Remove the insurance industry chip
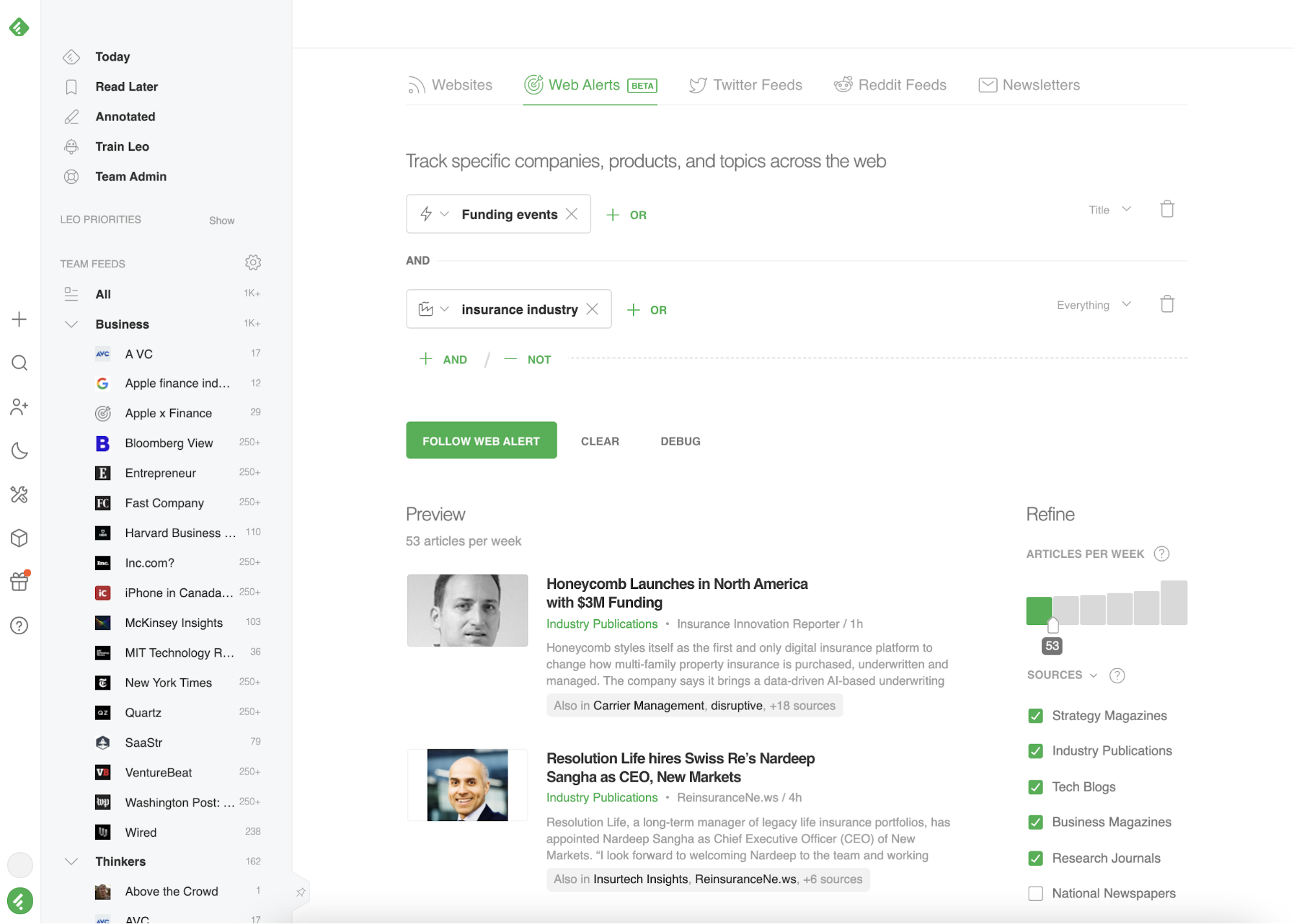Image resolution: width=1294 pixels, height=924 pixels. 592,309
